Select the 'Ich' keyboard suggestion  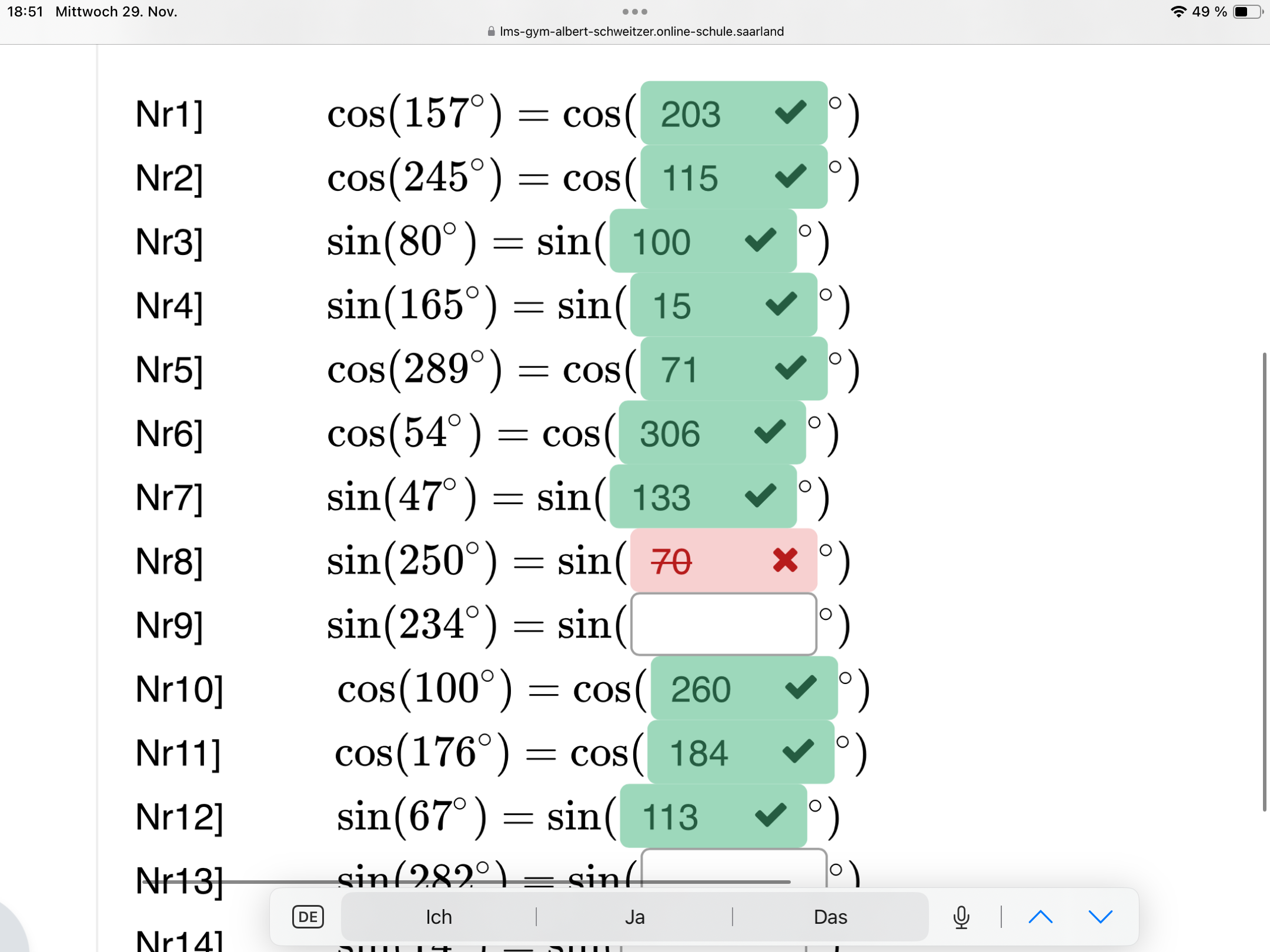pos(439,917)
